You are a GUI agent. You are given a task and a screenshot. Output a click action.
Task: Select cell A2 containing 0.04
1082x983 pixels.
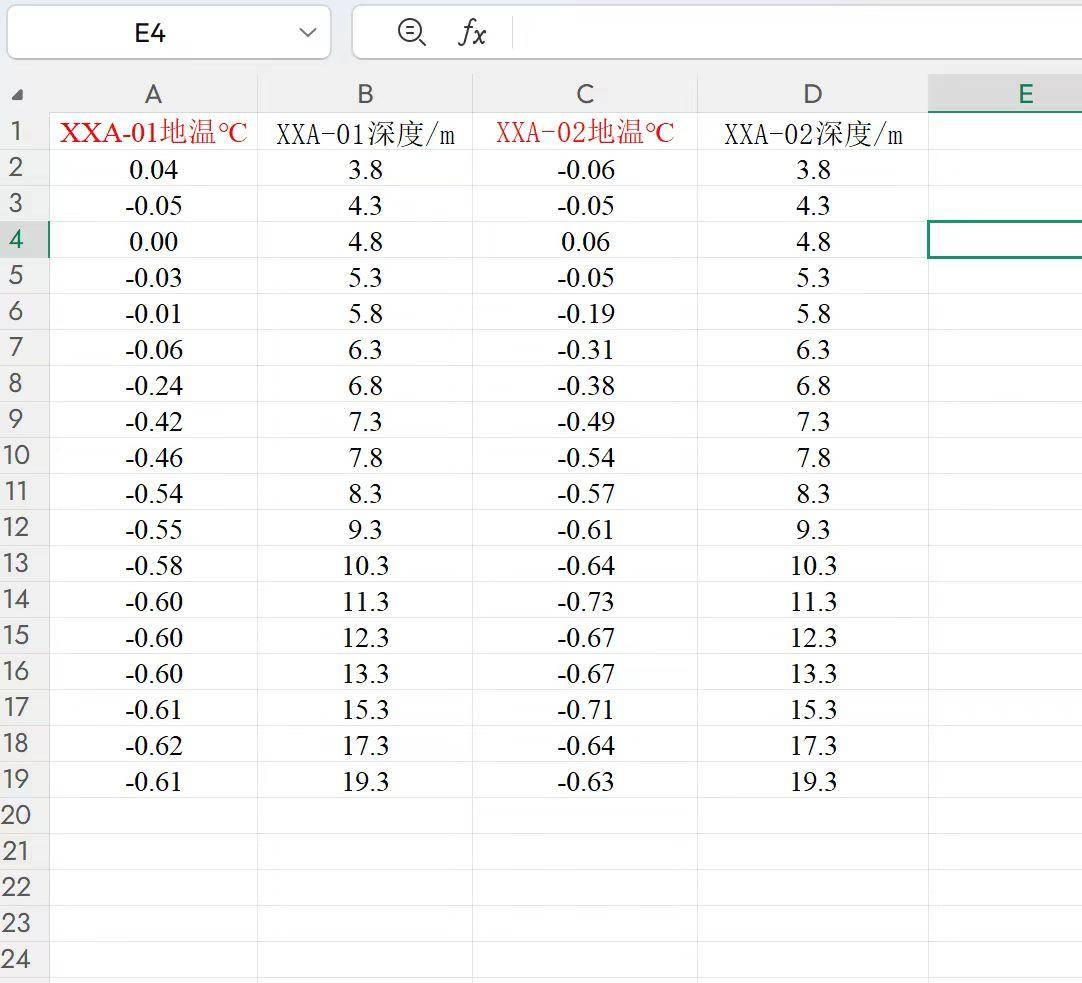pos(153,170)
